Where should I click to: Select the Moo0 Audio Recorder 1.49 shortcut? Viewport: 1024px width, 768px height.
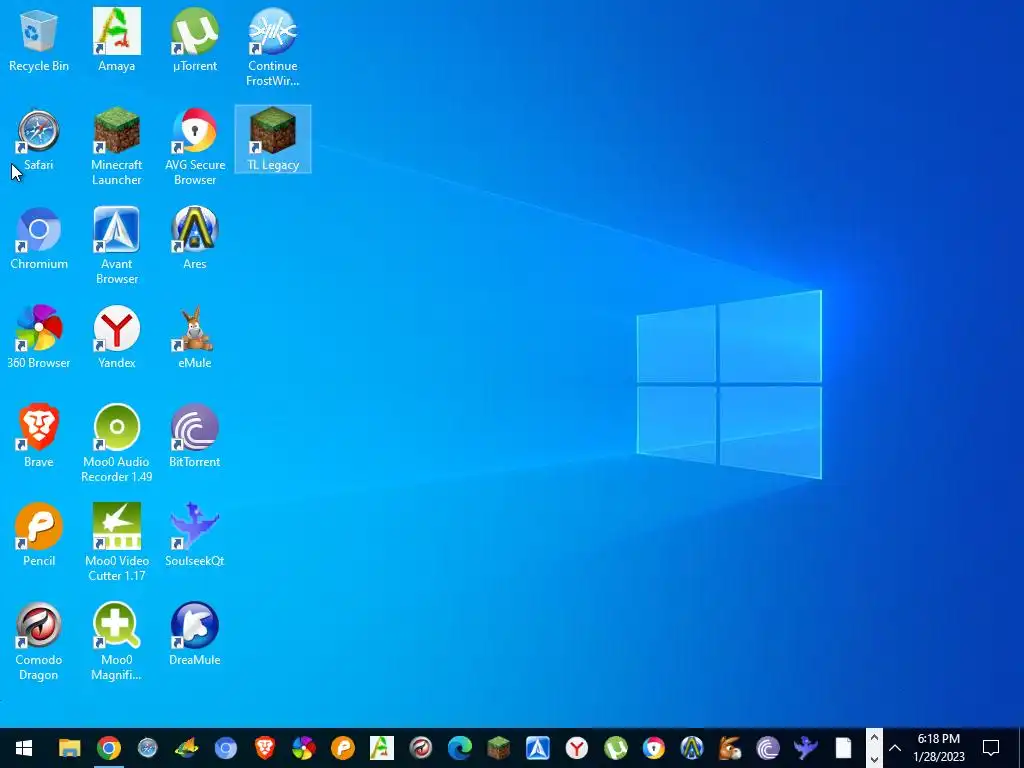coord(116,444)
